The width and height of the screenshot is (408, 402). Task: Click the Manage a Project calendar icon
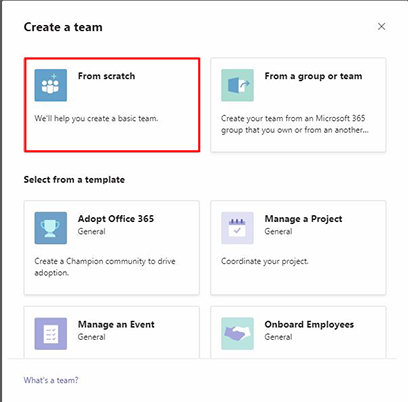tap(237, 228)
